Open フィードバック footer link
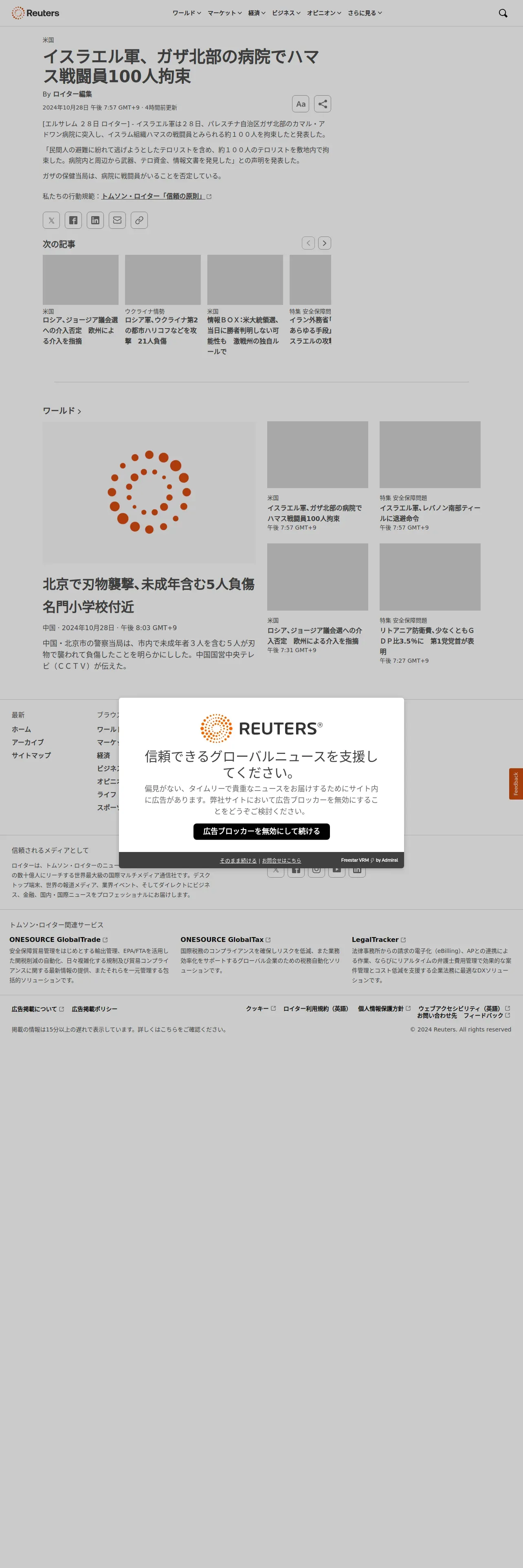The image size is (523, 1568). pyautogui.click(x=486, y=1015)
